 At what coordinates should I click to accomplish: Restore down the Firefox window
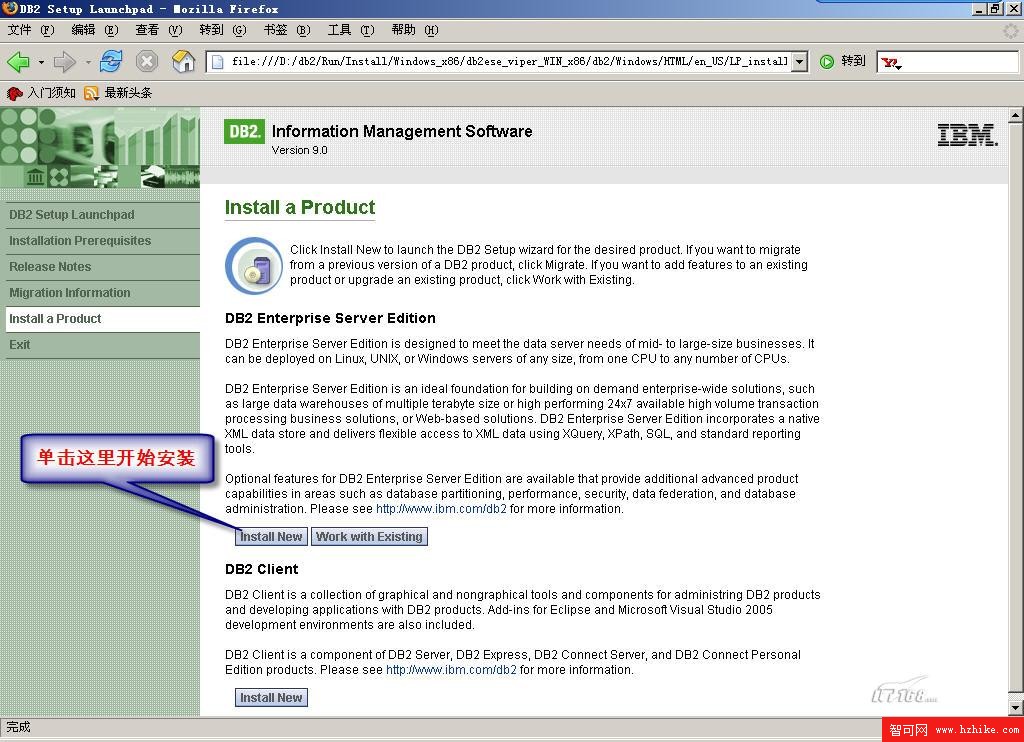(994, 8)
